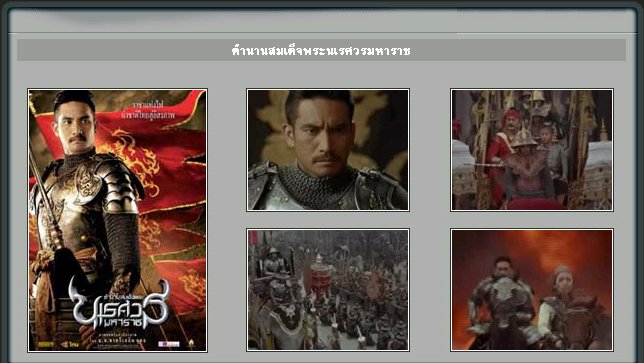Click the ไทย logo on poster bottom

click(x=70, y=344)
